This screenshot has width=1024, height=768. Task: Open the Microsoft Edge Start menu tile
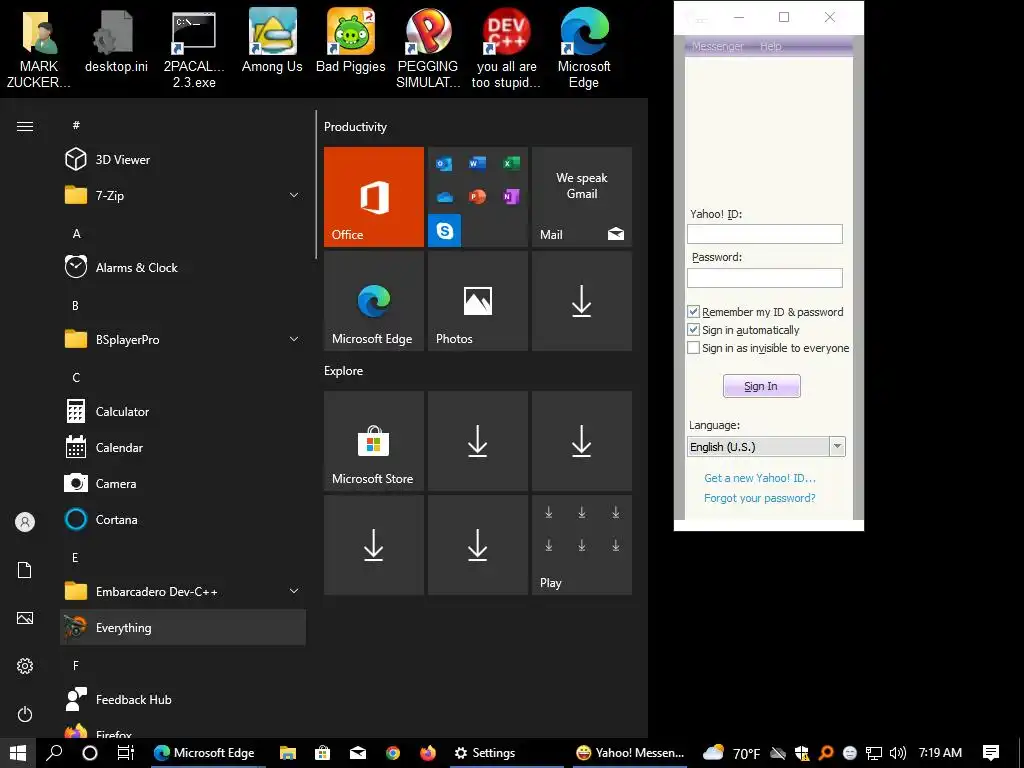374,301
